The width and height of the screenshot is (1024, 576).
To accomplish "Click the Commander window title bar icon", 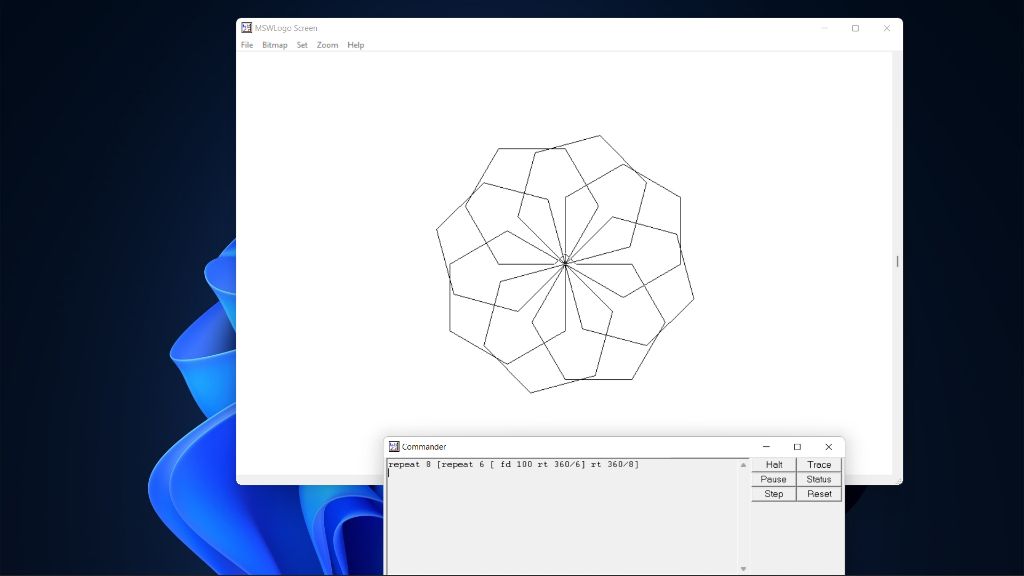I will 394,447.
